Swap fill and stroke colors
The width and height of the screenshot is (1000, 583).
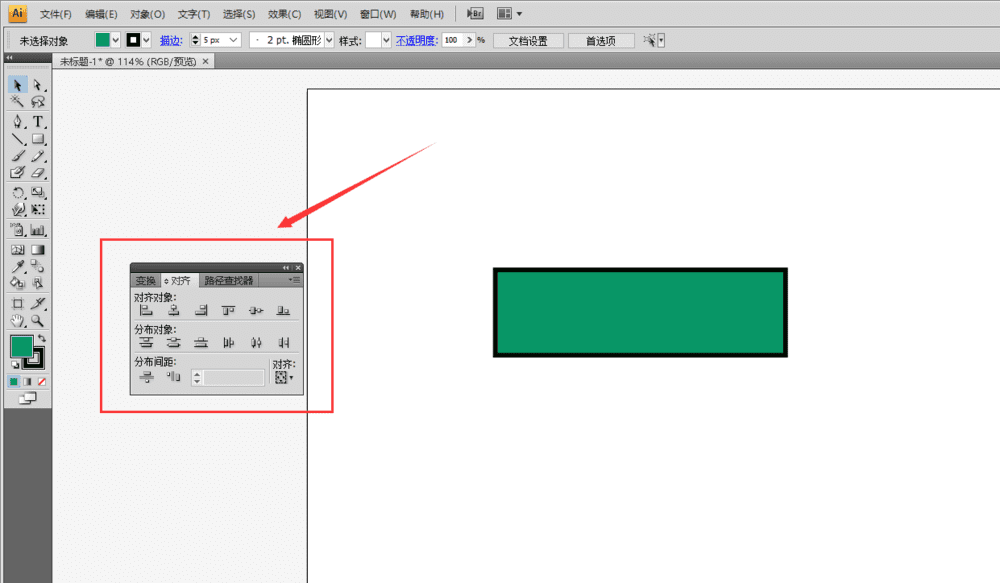pyautogui.click(x=41, y=338)
